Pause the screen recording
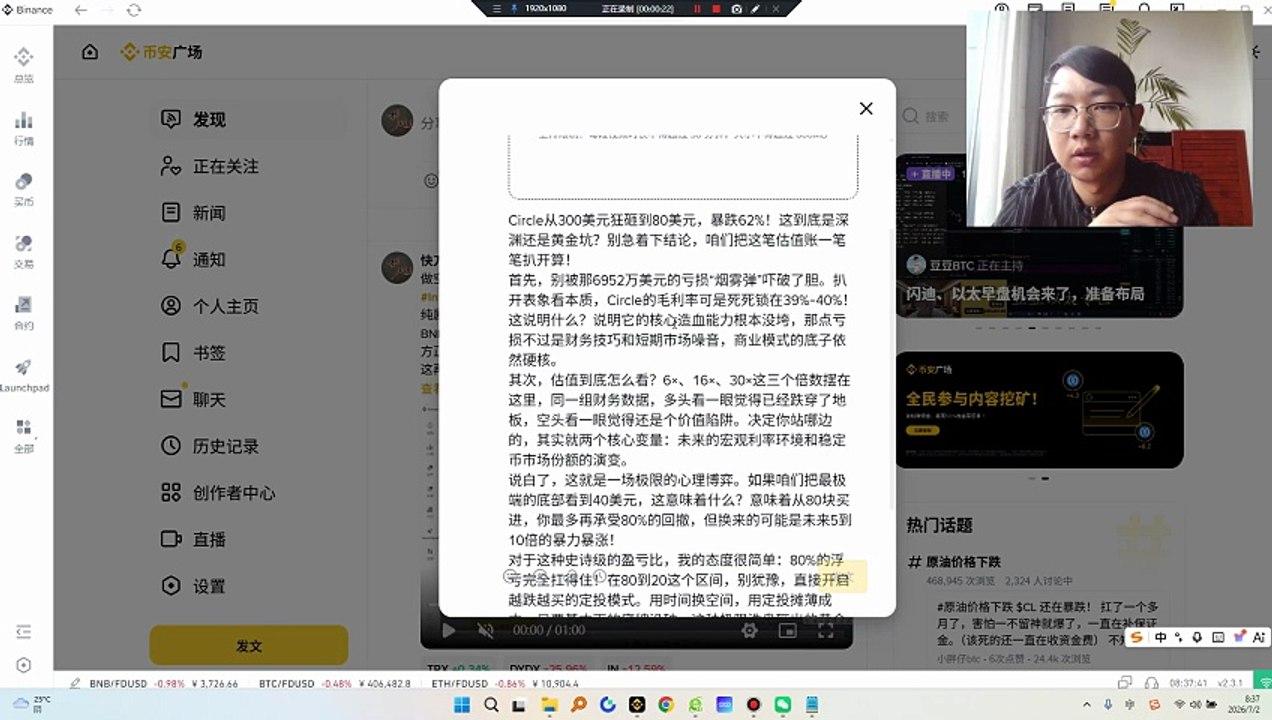Image resolution: width=1272 pixels, height=720 pixels. (696, 8)
